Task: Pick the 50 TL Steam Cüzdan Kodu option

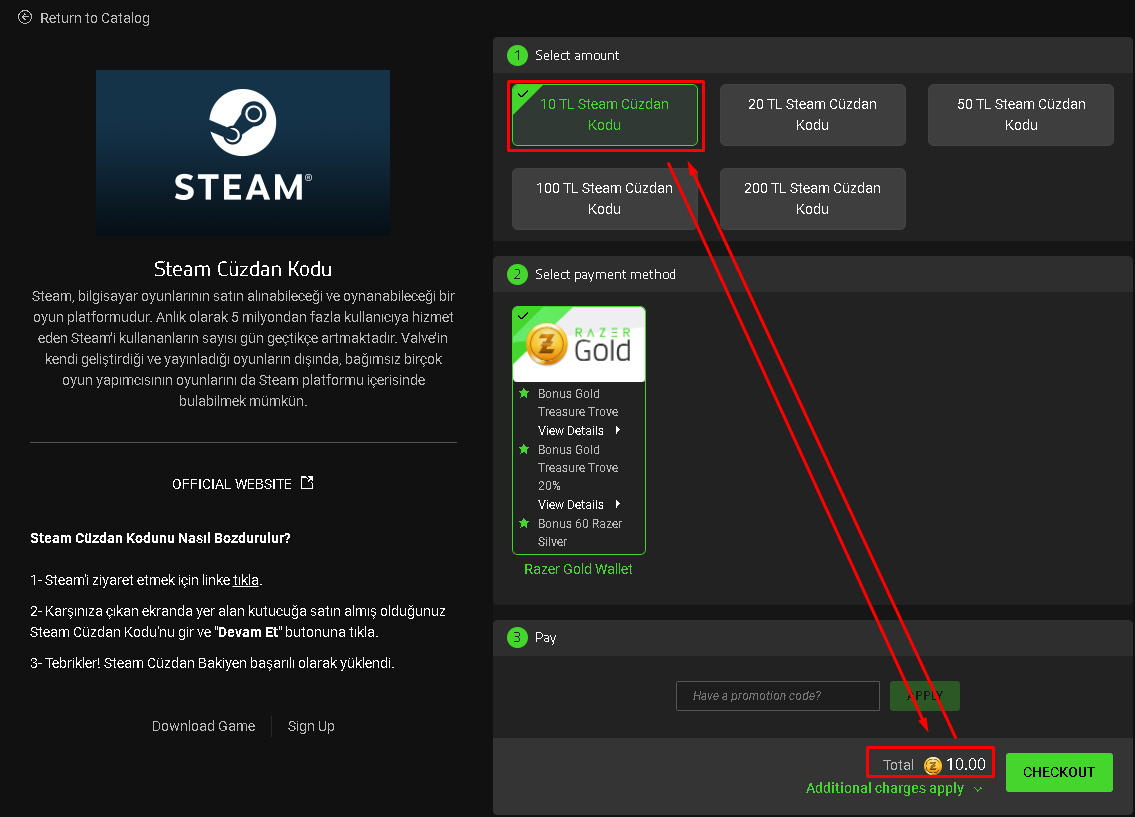Action: (x=1021, y=114)
